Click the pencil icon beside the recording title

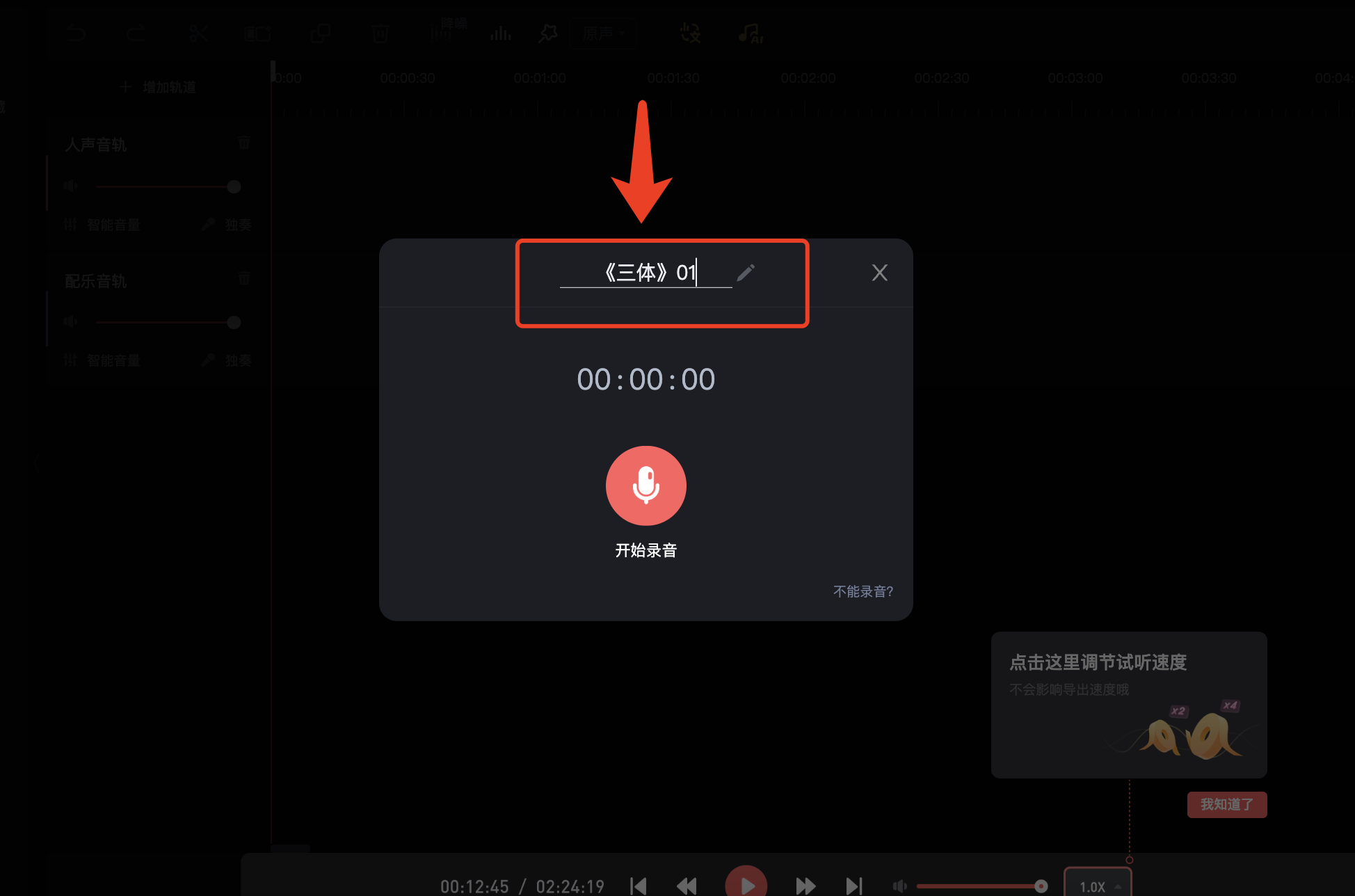point(746,273)
